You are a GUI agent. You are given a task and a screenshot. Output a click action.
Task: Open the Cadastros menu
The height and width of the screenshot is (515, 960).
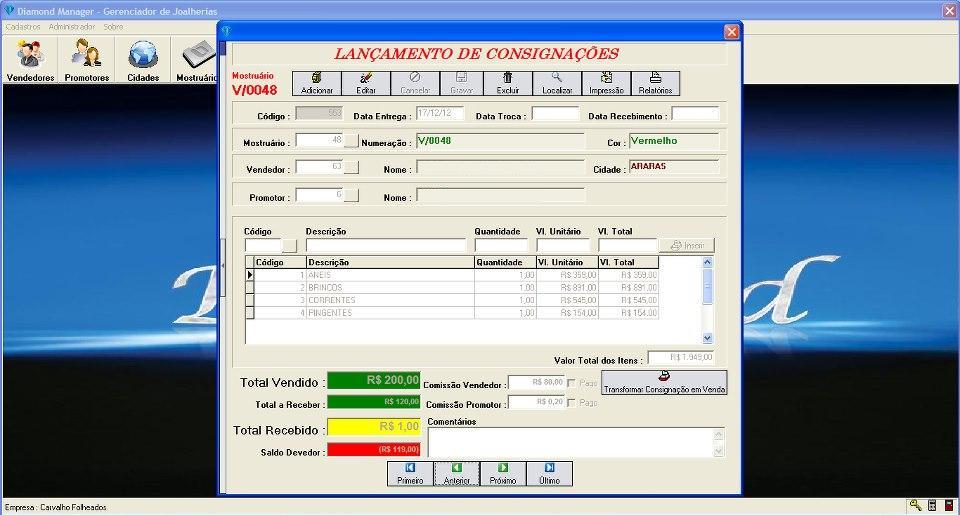23,27
